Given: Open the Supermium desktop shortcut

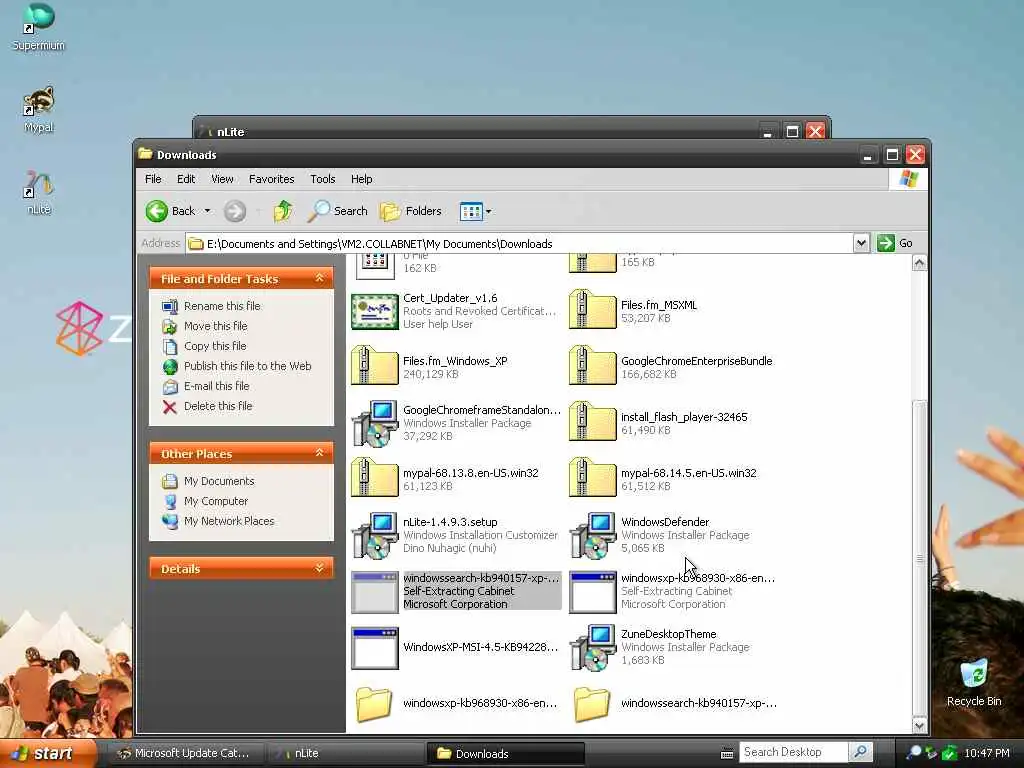Looking at the screenshot, I should [x=39, y=26].
